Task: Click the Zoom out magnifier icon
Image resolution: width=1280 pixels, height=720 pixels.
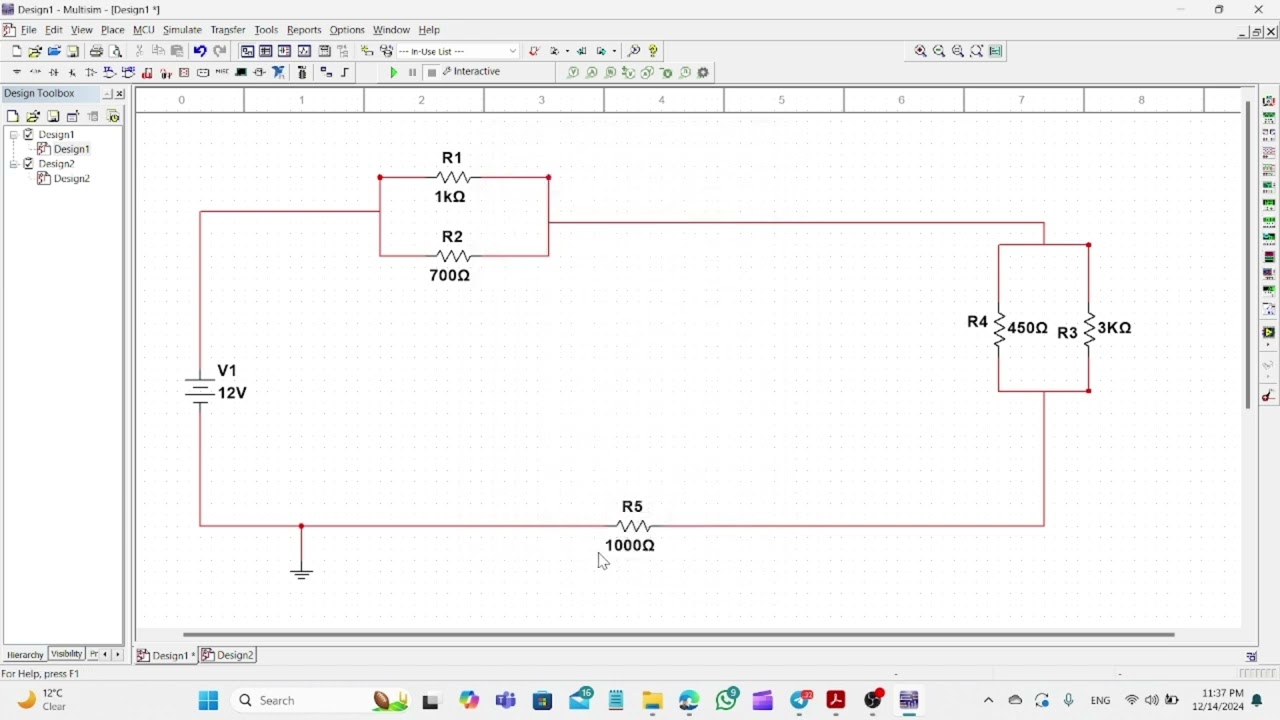Action: (940, 51)
